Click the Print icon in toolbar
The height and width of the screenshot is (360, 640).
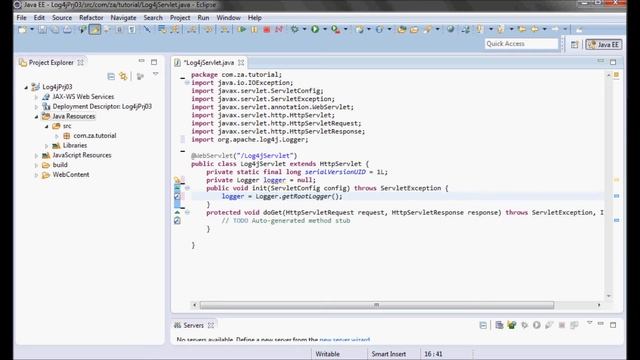click(67, 29)
